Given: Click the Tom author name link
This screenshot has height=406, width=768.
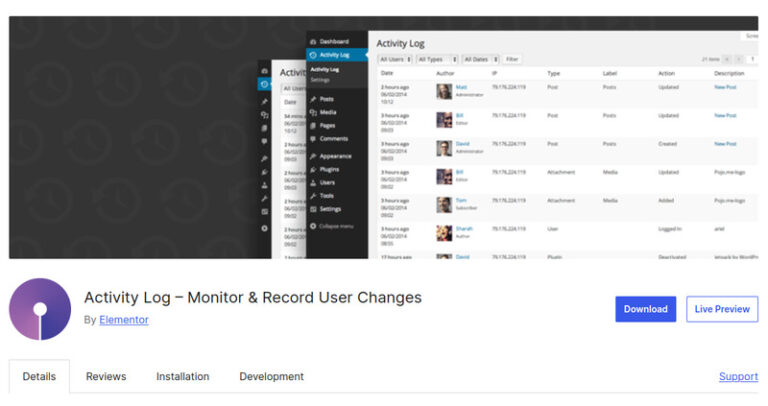Looking at the screenshot, I should click(461, 200).
